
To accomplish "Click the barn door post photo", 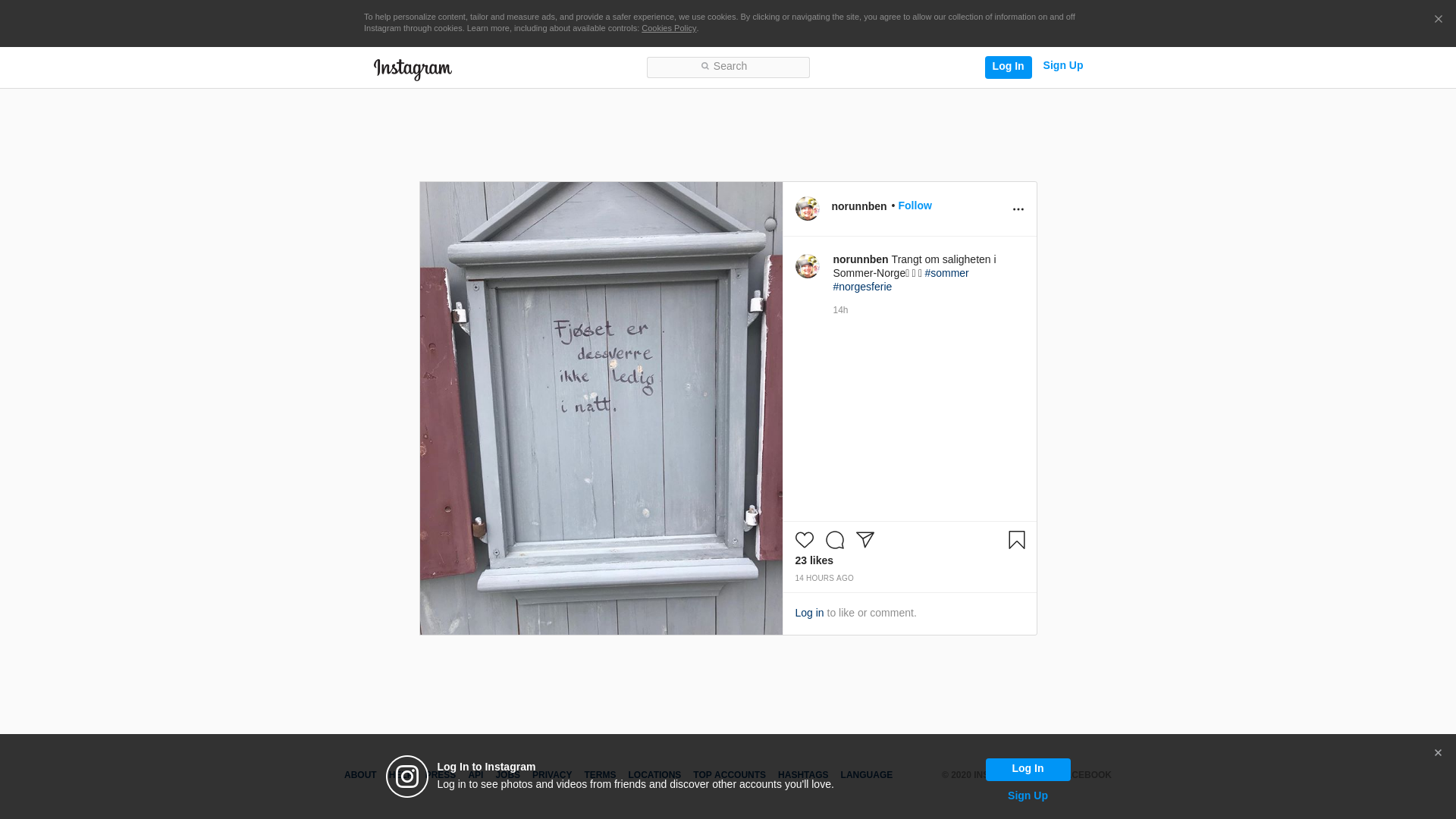I will point(601,408).
